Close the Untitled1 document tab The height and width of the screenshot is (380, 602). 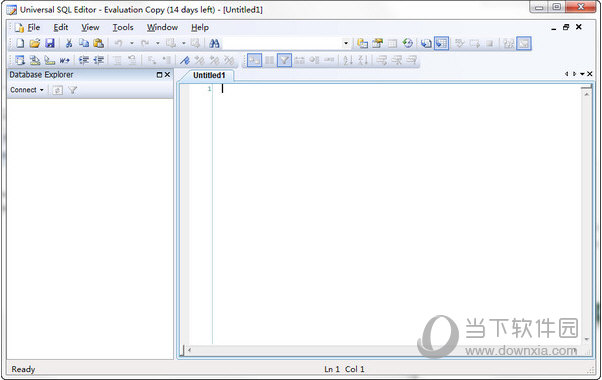[x=590, y=74]
